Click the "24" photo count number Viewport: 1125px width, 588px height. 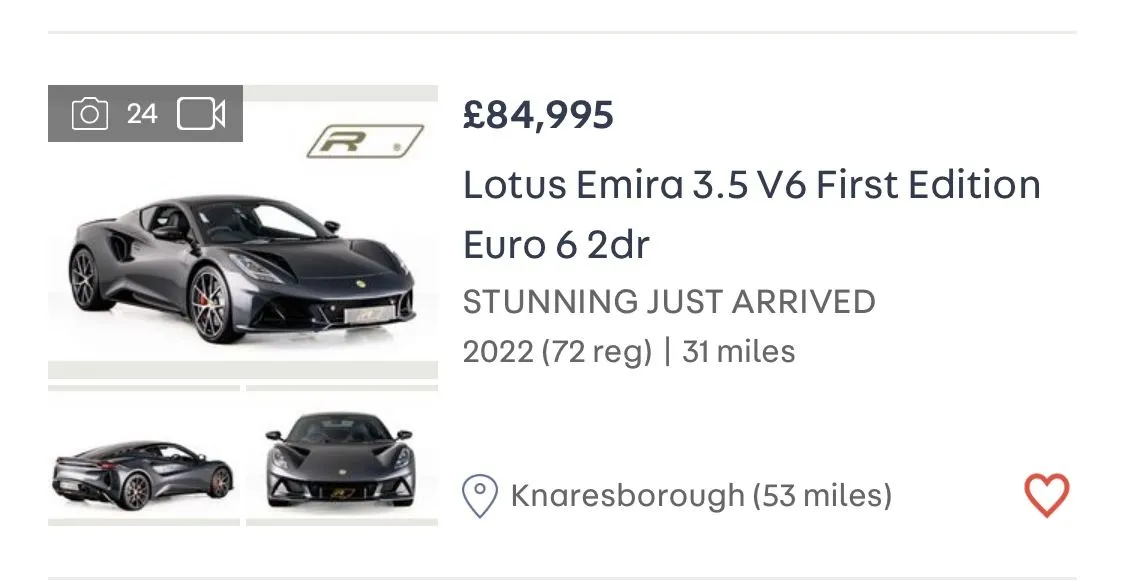[x=142, y=114]
